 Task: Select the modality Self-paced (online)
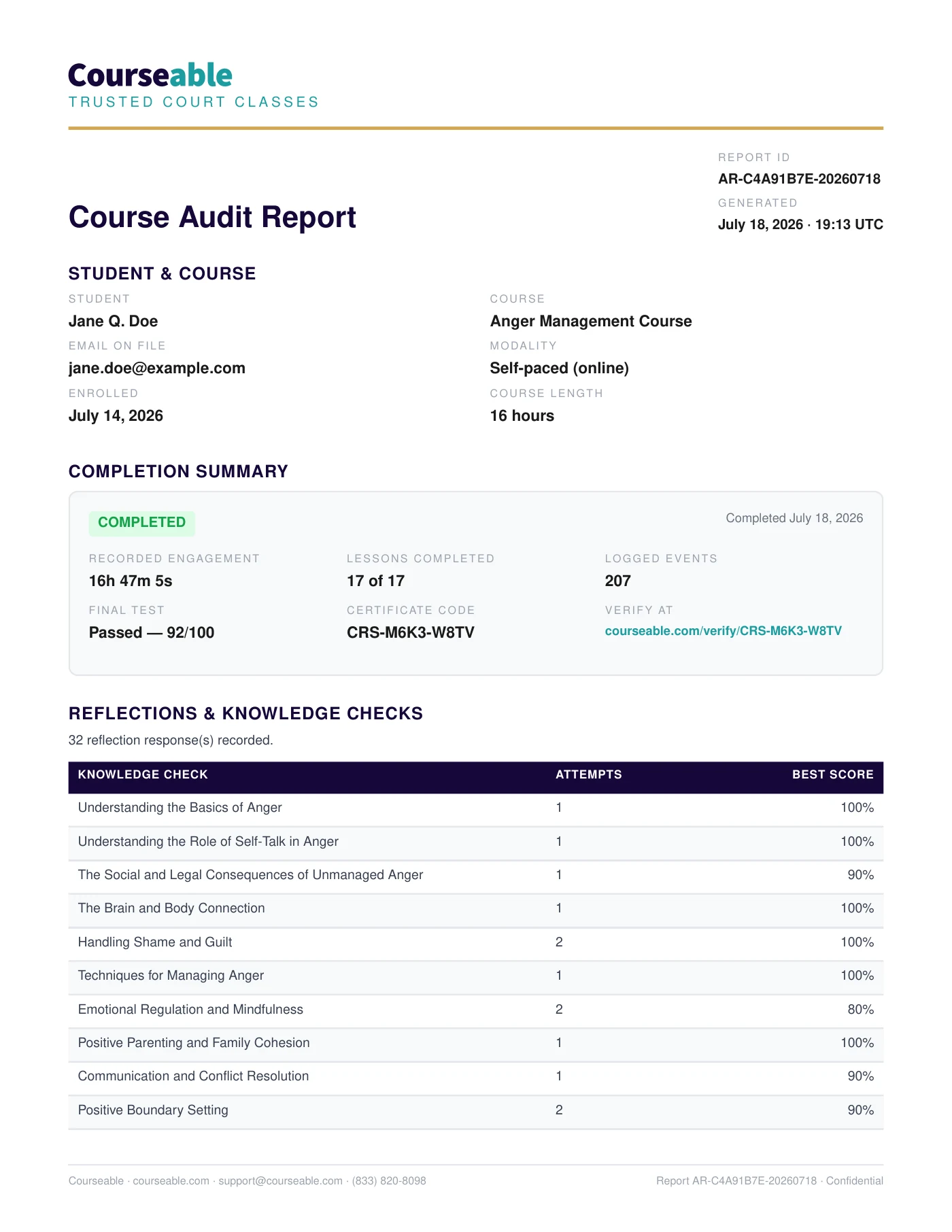tap(560, 368)
